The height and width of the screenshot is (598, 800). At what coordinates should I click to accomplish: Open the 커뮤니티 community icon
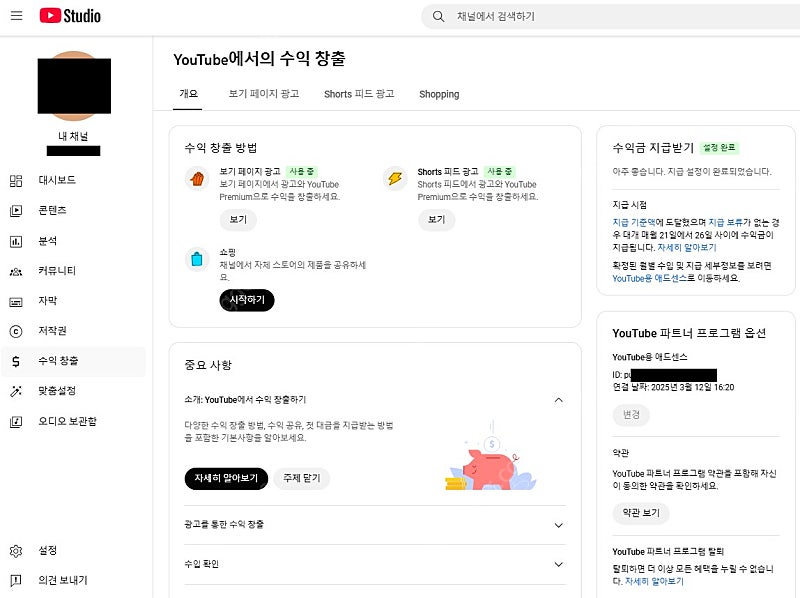16,271
